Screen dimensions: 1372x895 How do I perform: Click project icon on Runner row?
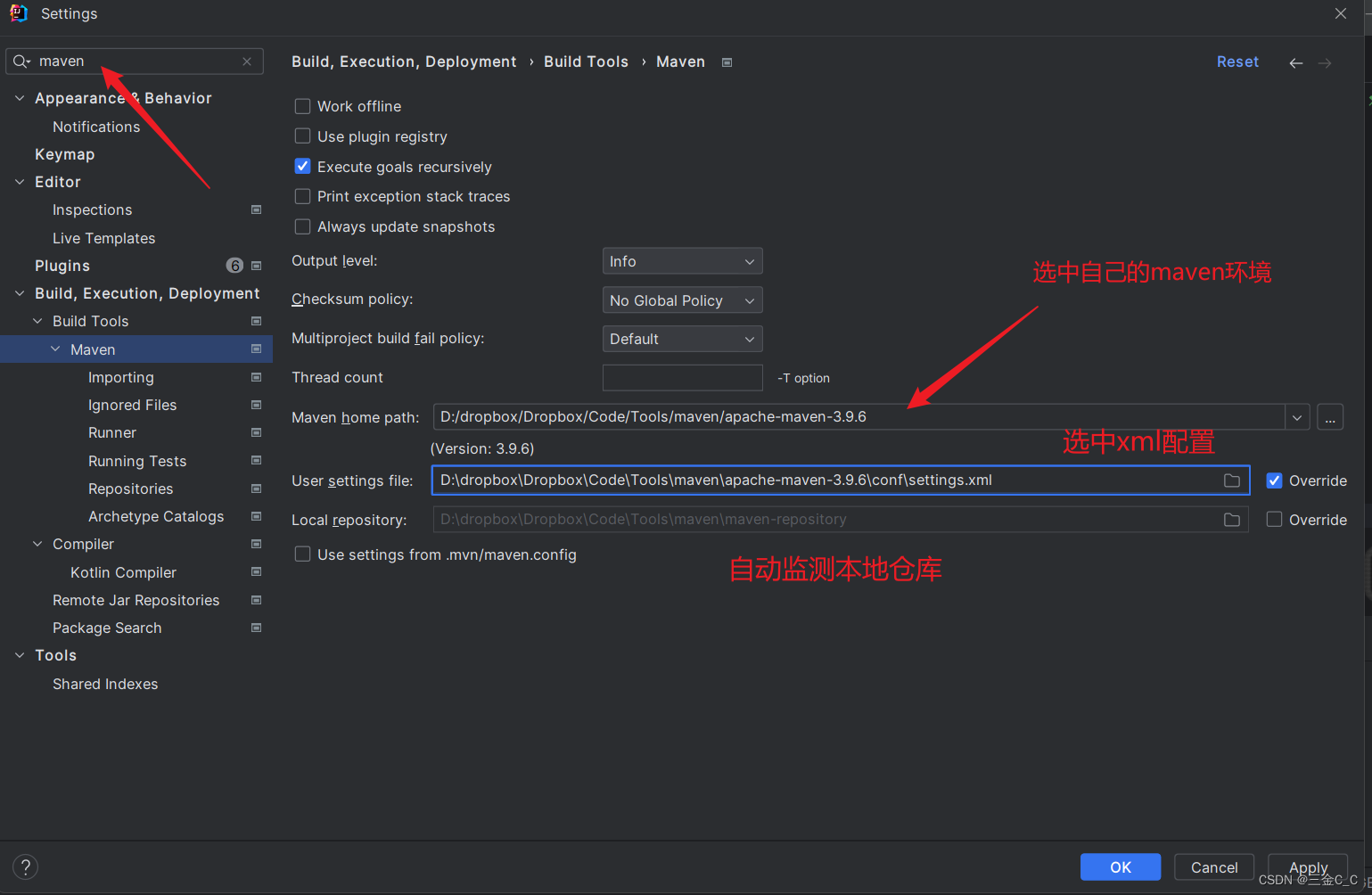(x=257, y=432)
